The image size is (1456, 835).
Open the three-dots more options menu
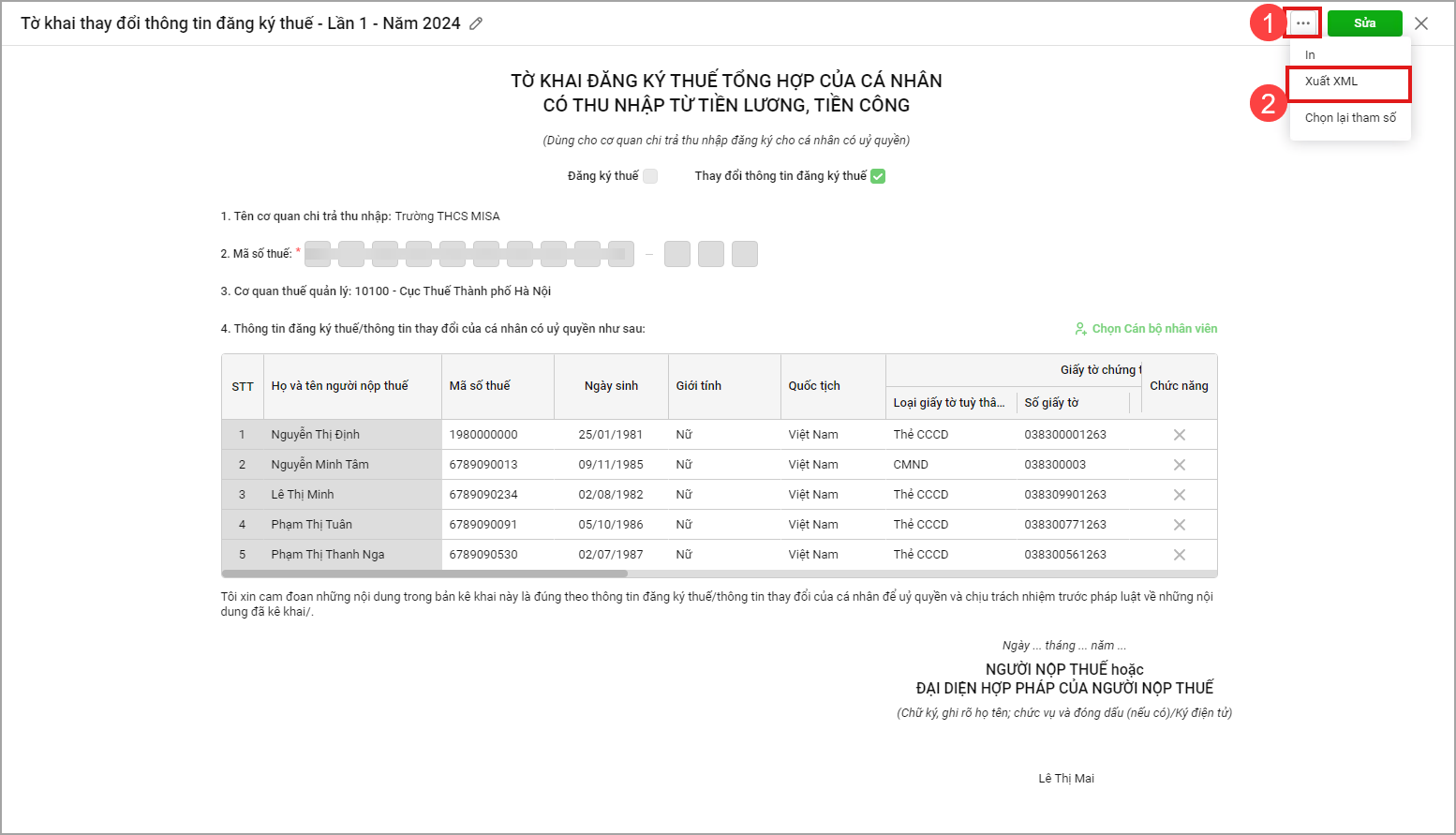point(1302,22)
